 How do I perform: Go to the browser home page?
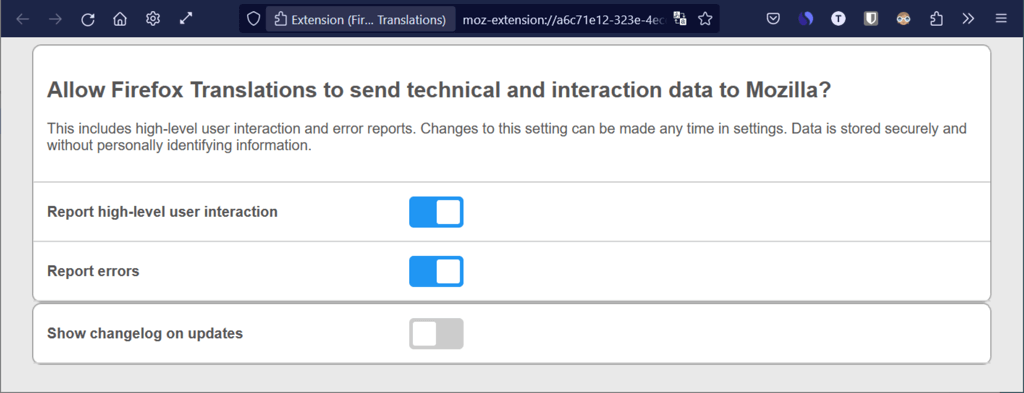pos(120,19)
